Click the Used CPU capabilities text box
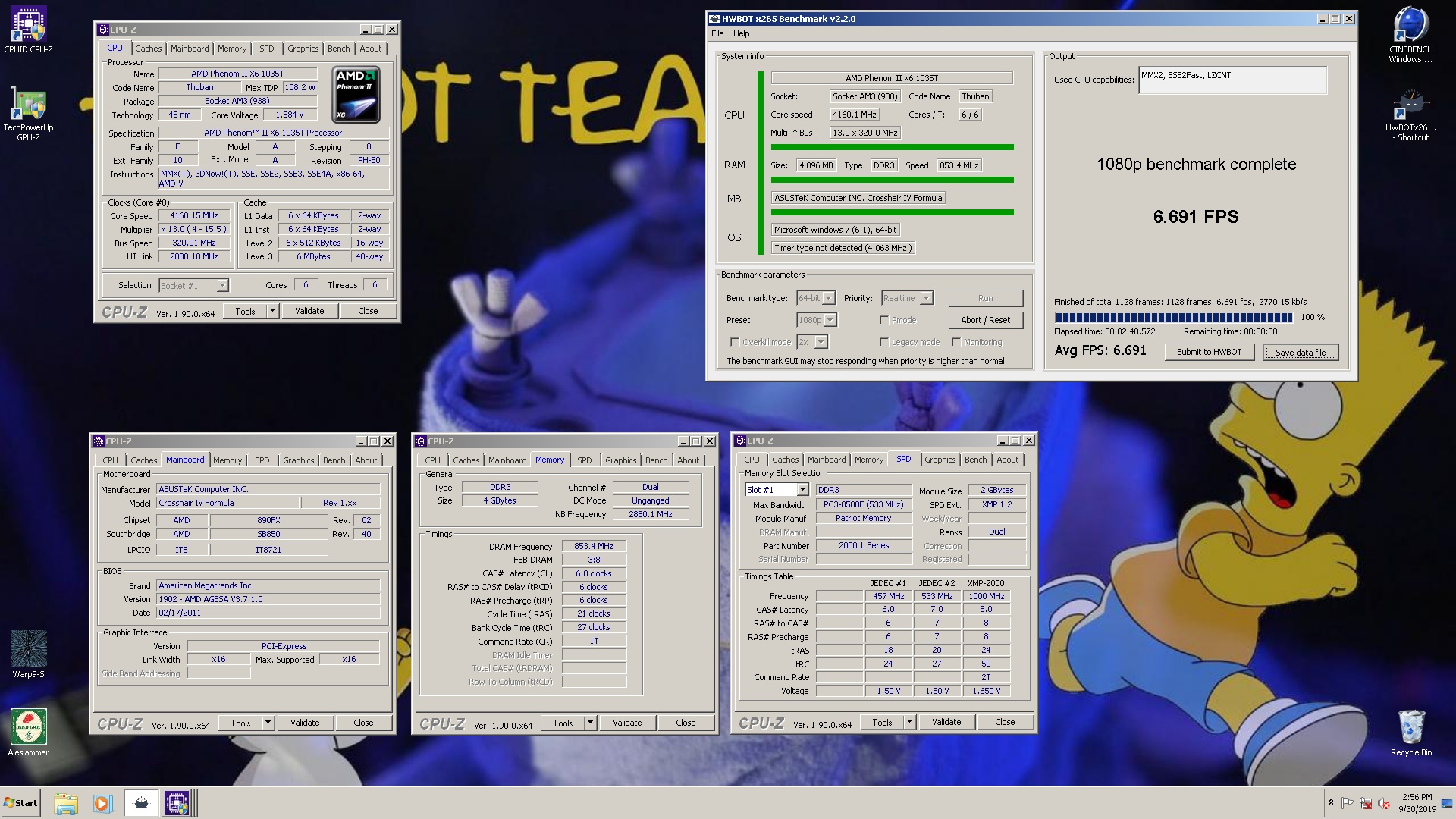Image resolution: width=1456 pixels, height=819 pixels. click(x=1233, y=80)
